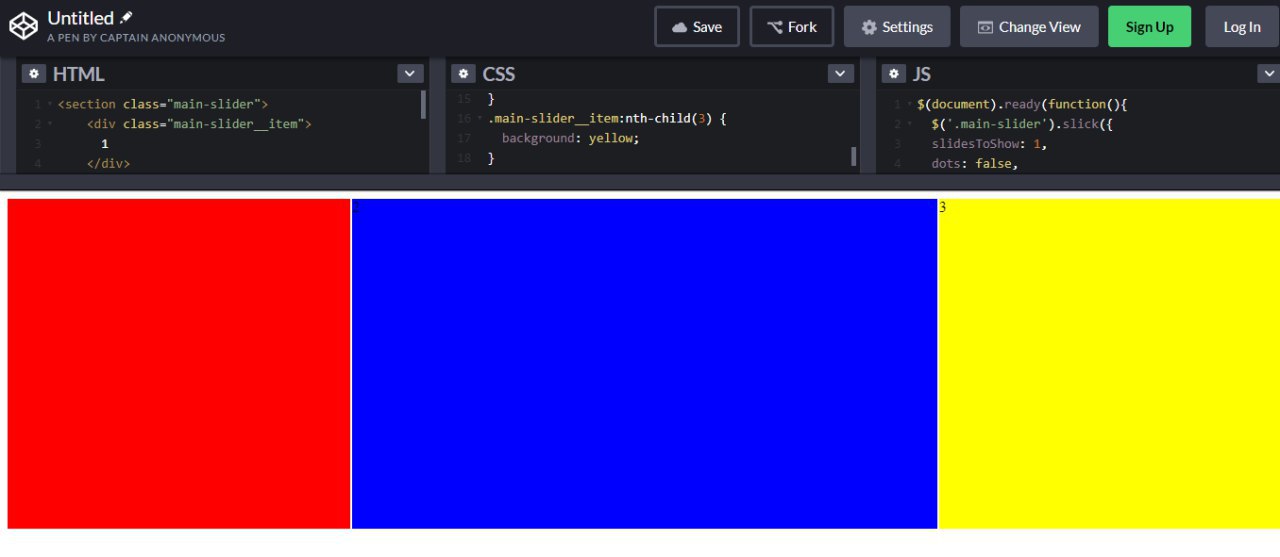Click the cloud icon in Save button
This screenshot has width=1280, height=557.
coord(680,27)
